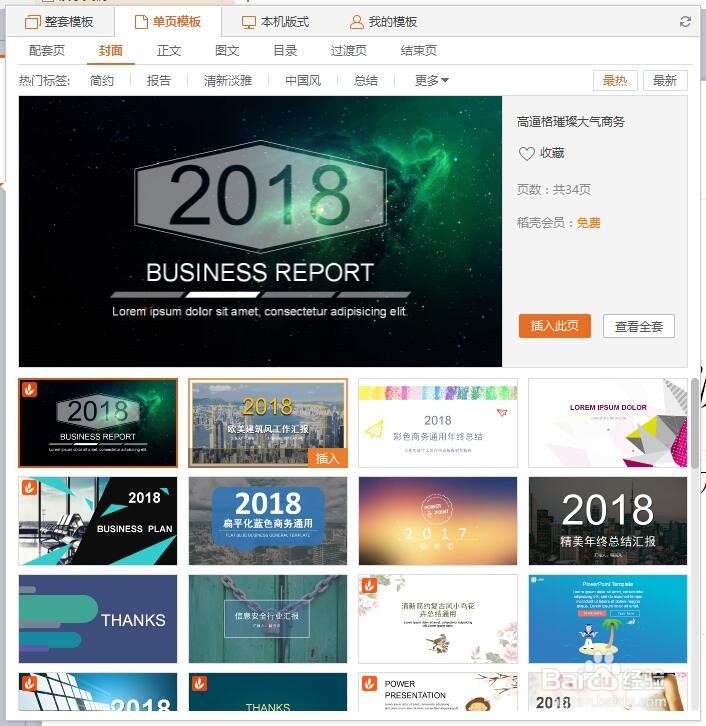Click the 整套模板 stacked pages icon

click(x=32, y=22)
